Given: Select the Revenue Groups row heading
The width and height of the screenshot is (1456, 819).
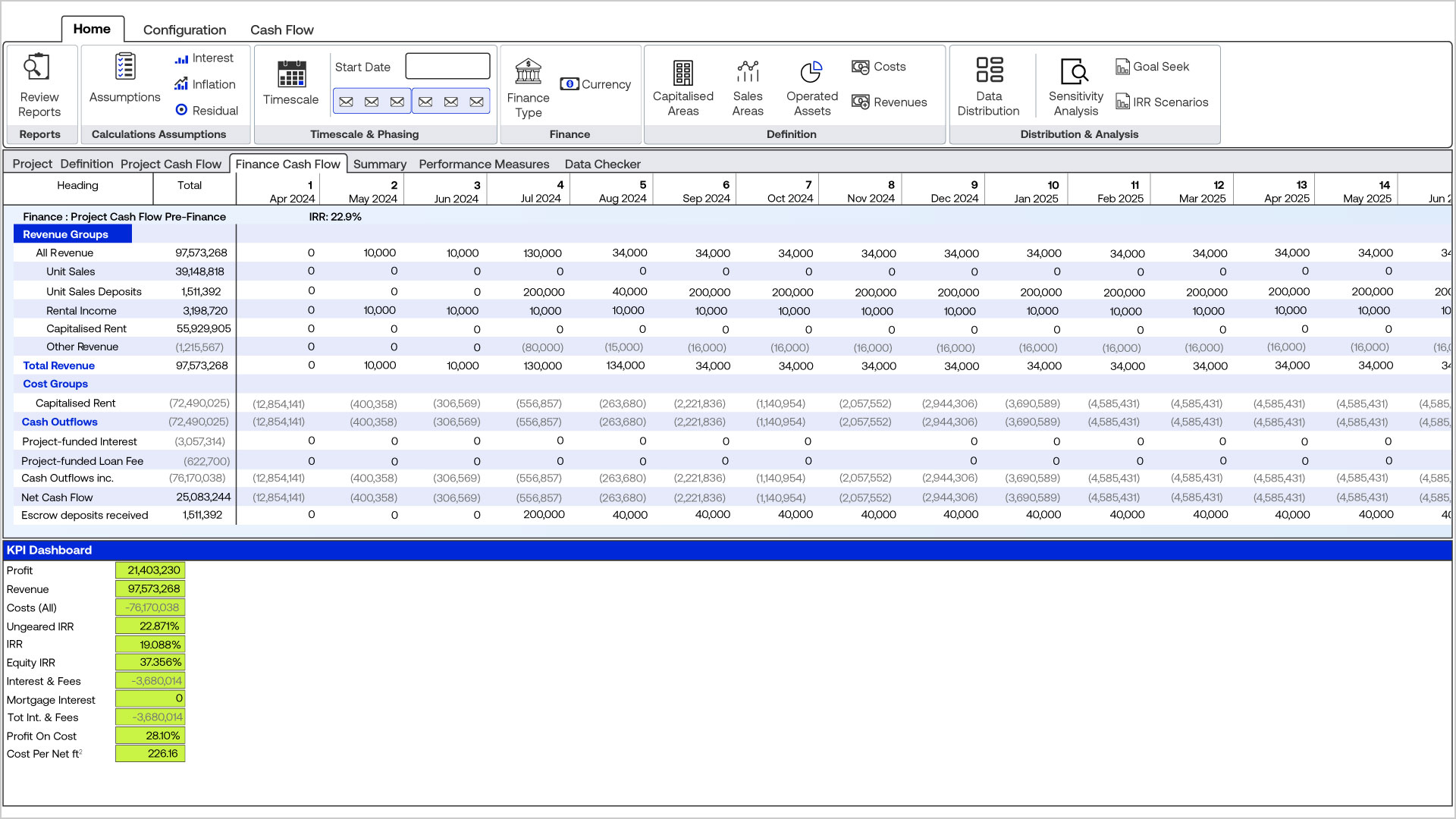Looking at the screenshot, I should tap(66, 234).
